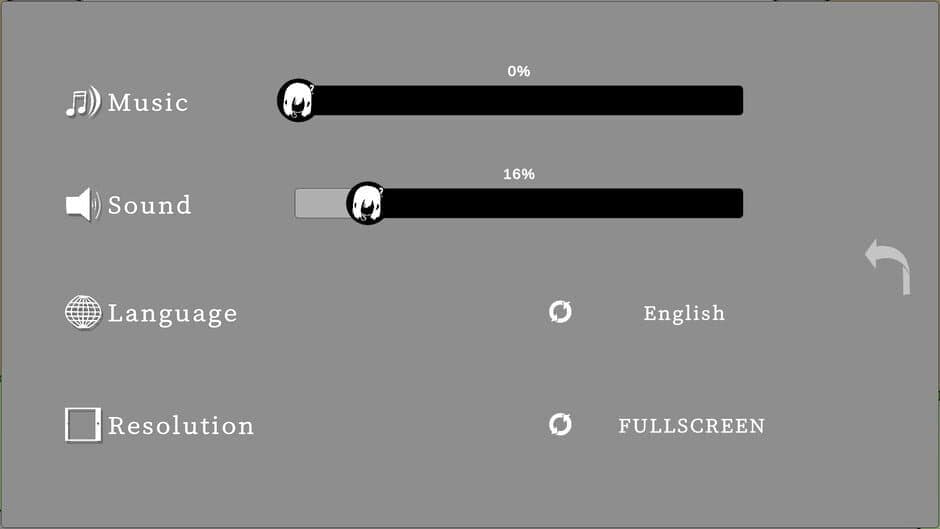This screenshot has height=529, width=940.
Task: Click the Sound label text
Action: click(x=149, y=206)
